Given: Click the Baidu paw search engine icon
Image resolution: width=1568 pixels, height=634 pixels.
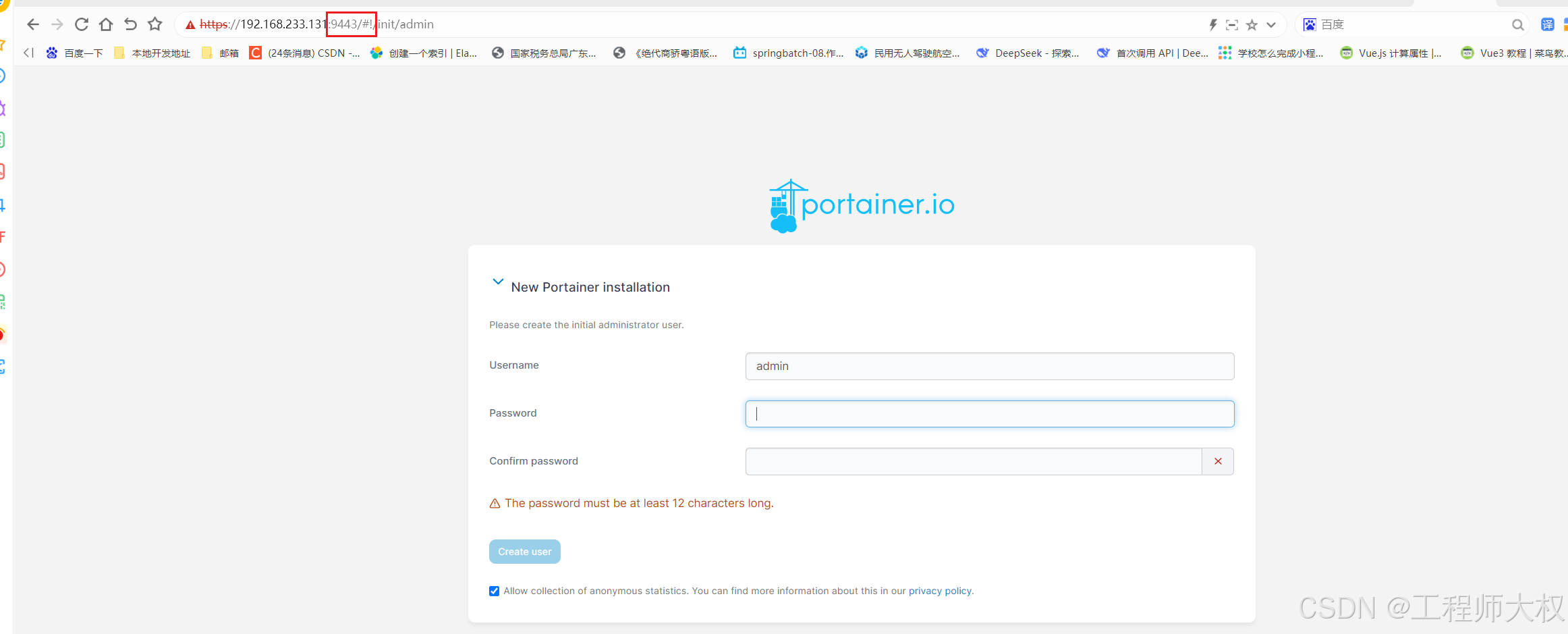Looking at the screenshot, I should pos(1310,25).
